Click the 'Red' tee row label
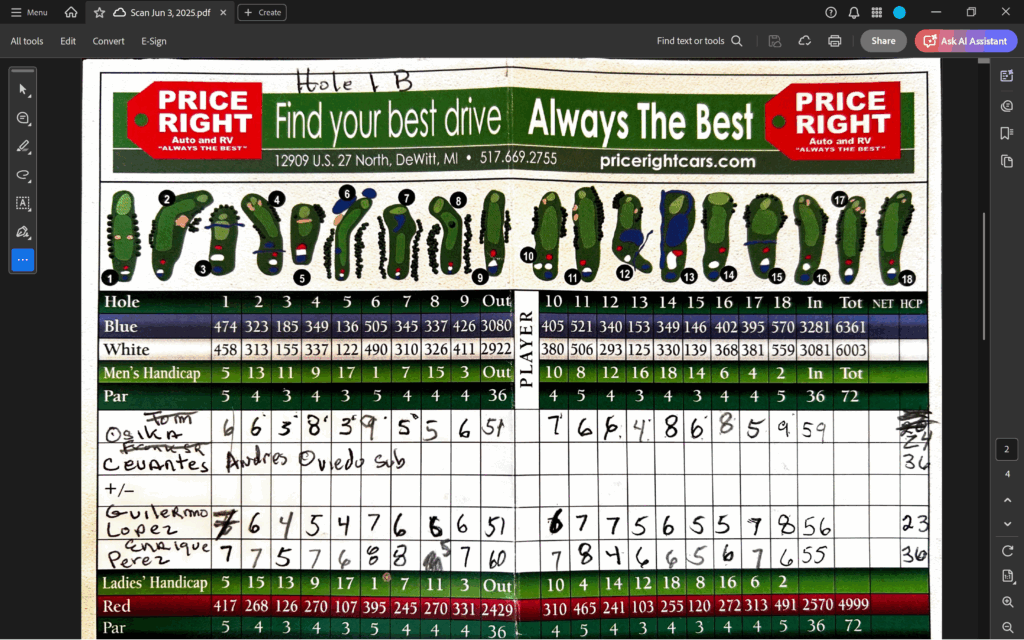Viewport: 1024px width, 640px height. tap(116, 606)
